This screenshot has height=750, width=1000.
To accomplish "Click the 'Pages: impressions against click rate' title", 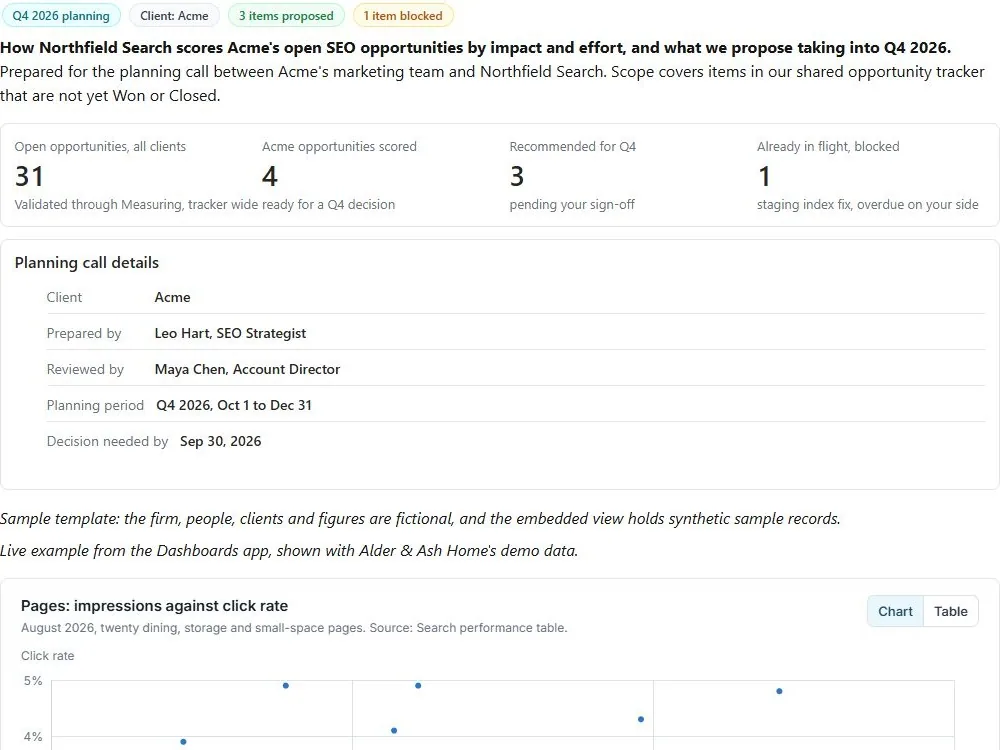I will (154, 606).
